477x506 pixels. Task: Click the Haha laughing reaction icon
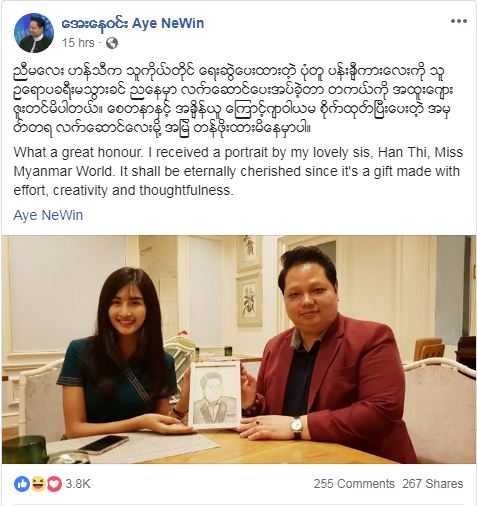click(38, 484)
